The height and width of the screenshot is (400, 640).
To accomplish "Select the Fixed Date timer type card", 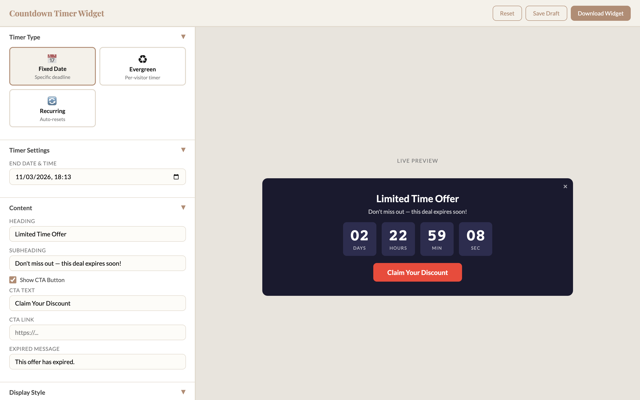I will tap(52, 66).
